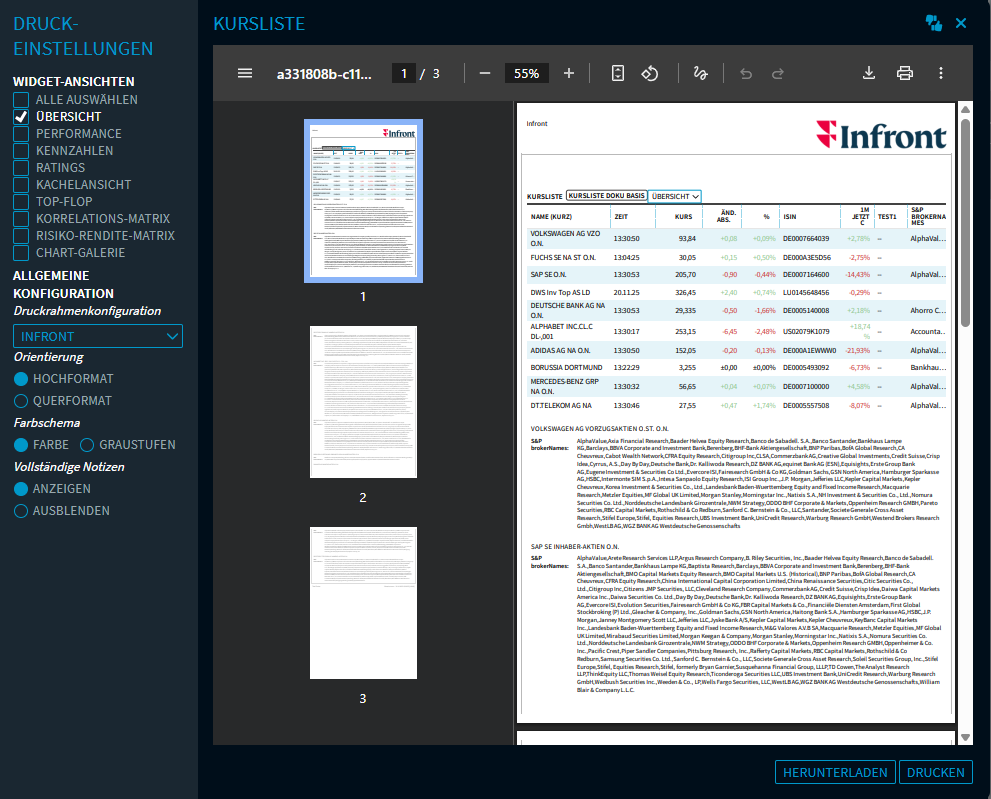Screen dimensions: 991x799
Task: Enable the Performance widget checkbox
Action: (x=21, y=134)
